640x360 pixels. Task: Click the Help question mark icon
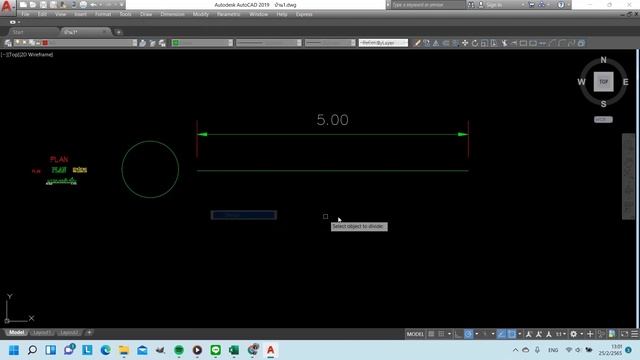coord(561,5)
